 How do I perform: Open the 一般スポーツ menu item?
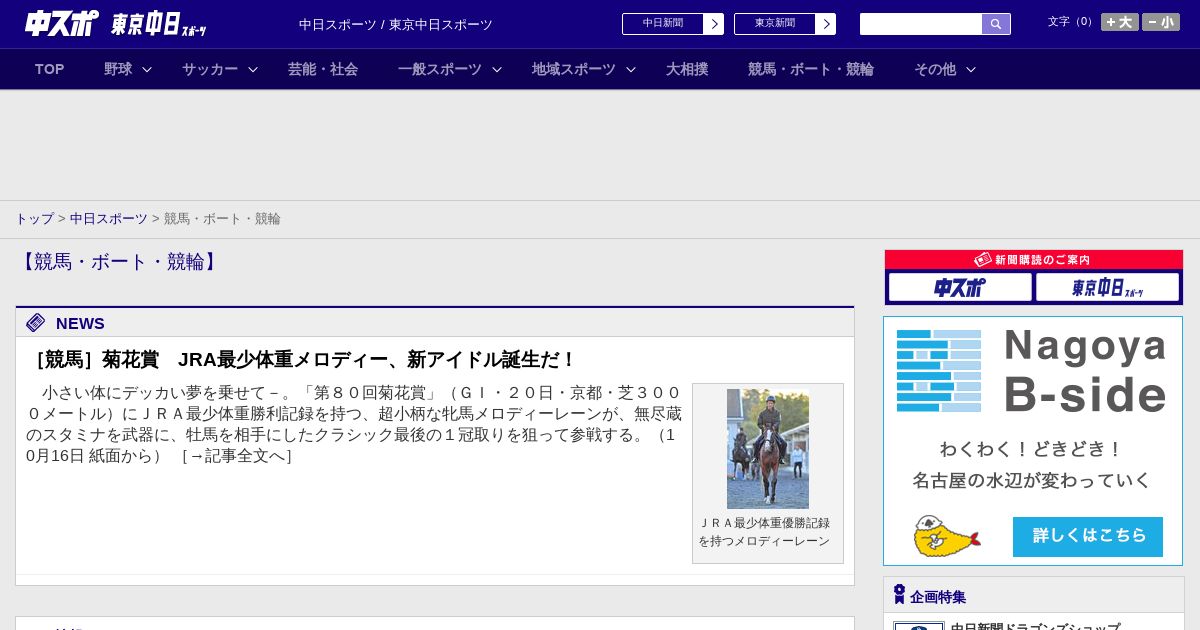pos(440,69)
